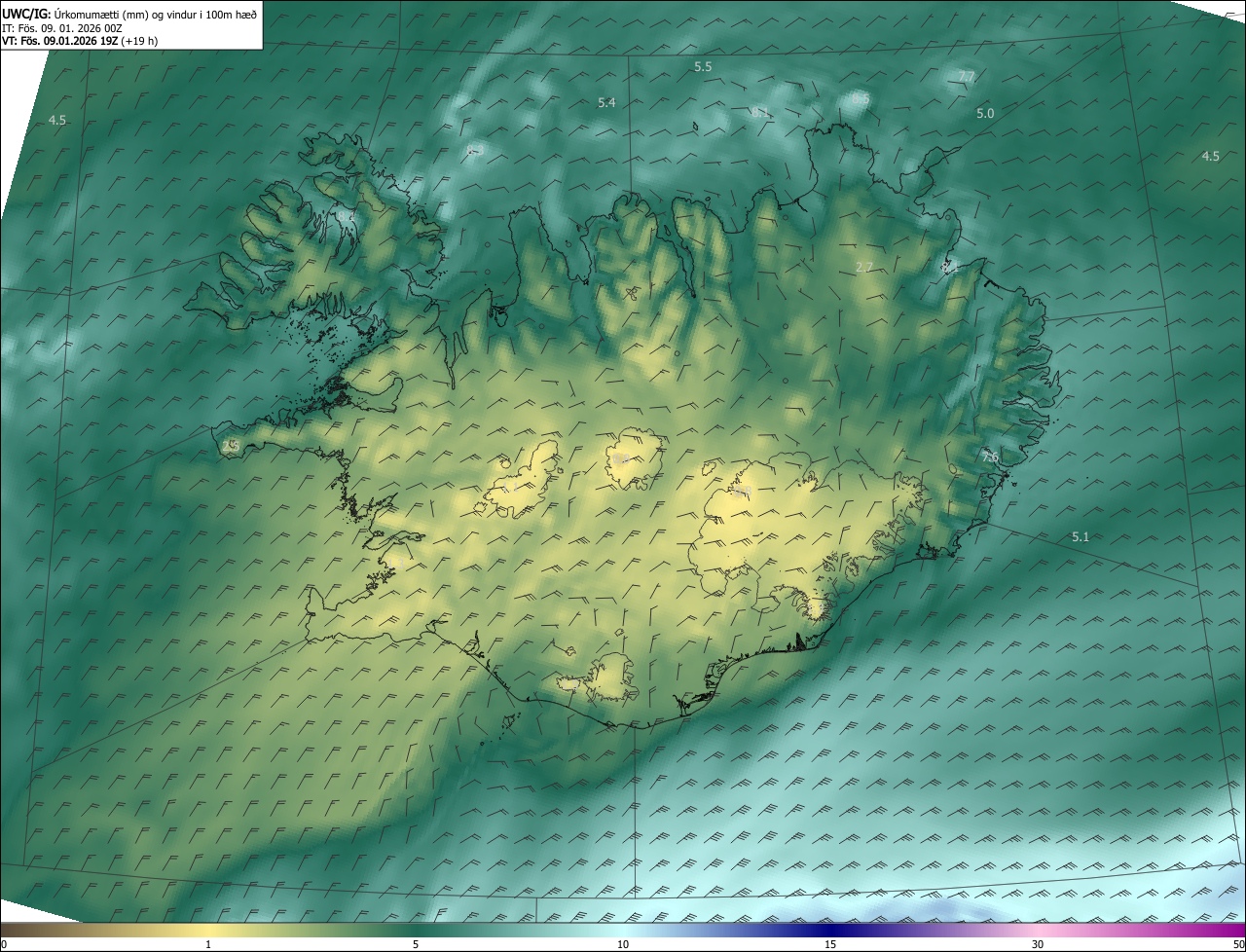Click the 2.5 value on Snæfellsnes peninsula
This screenshot has height=952, width=1246.
[x=231, y=445]
